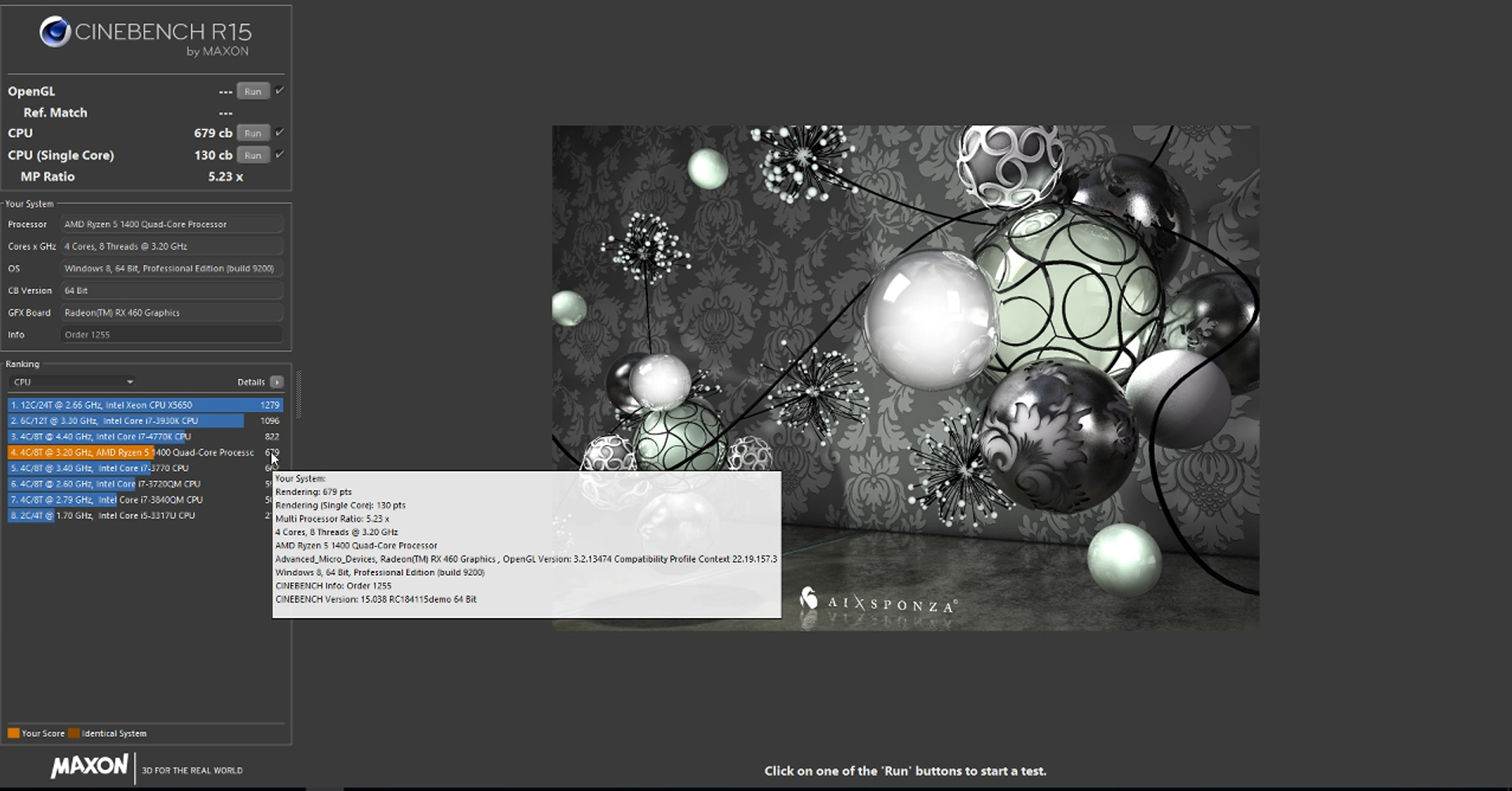
Task: Select the Intel Xeon X5650 ranking entry
Action: click(144, 405)
